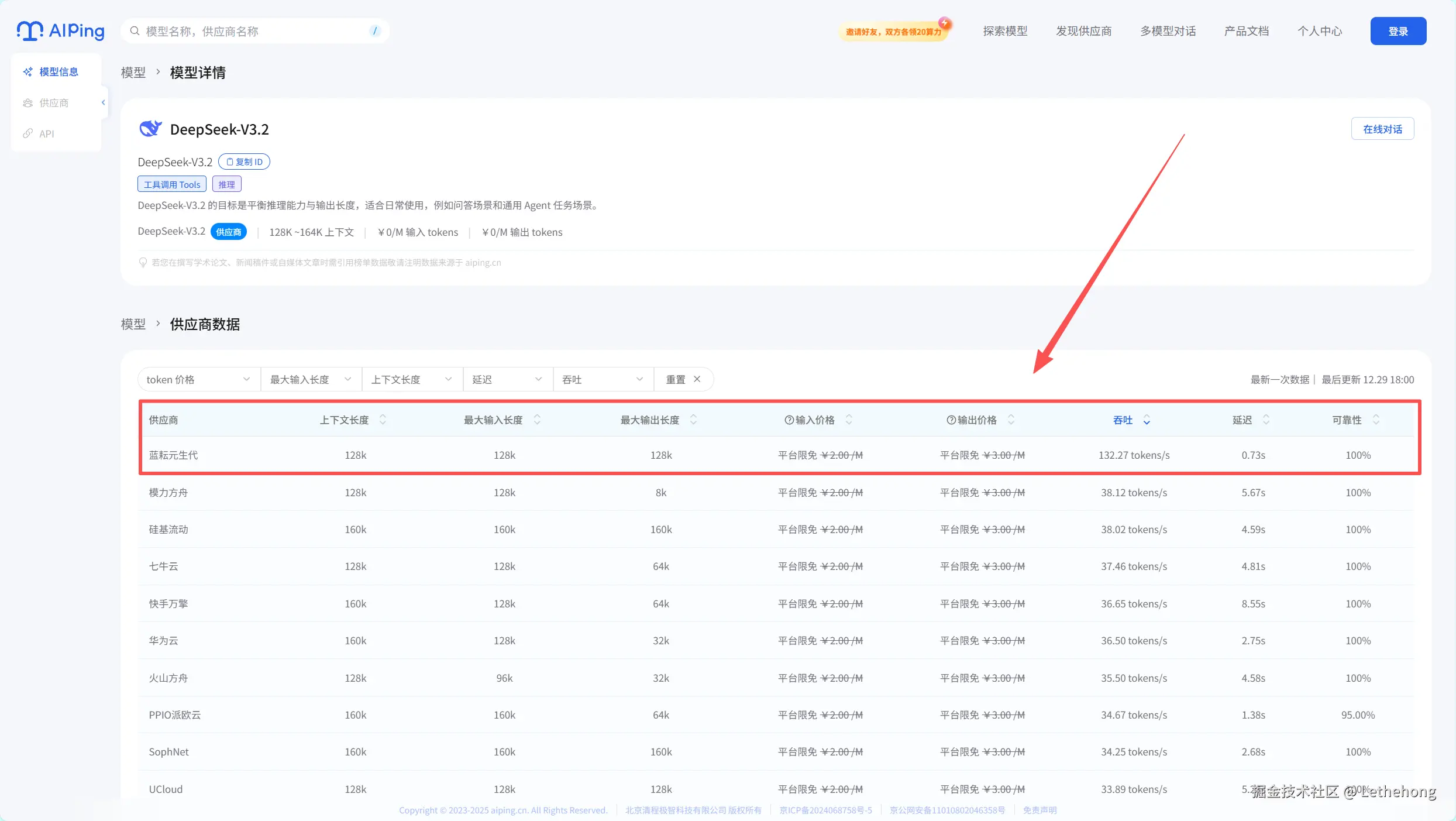
Task: Toggle sort on the throughput (吞吐) column
Action: pyautogui.click(x=1146, y=420)
